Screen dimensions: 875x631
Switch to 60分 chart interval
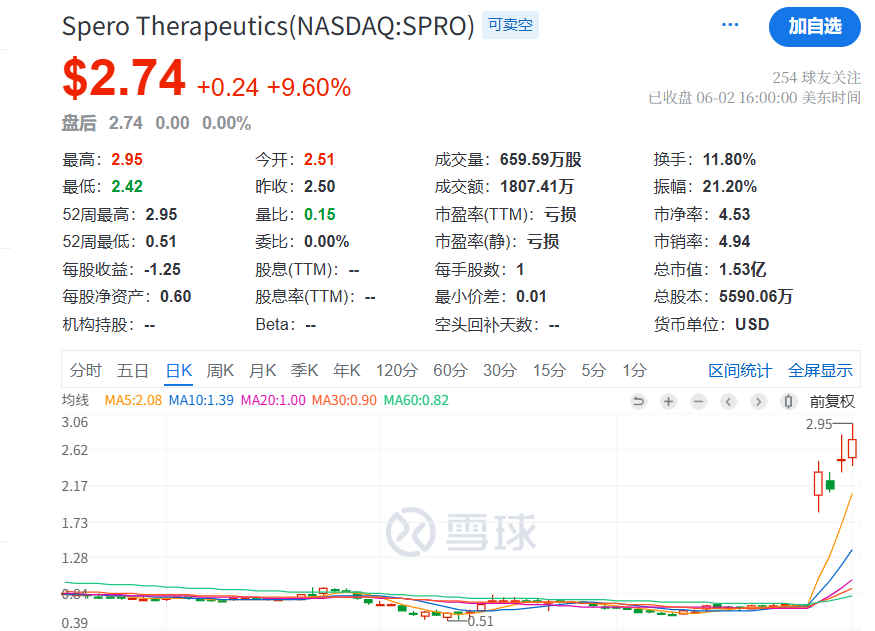tap(450, 370)
